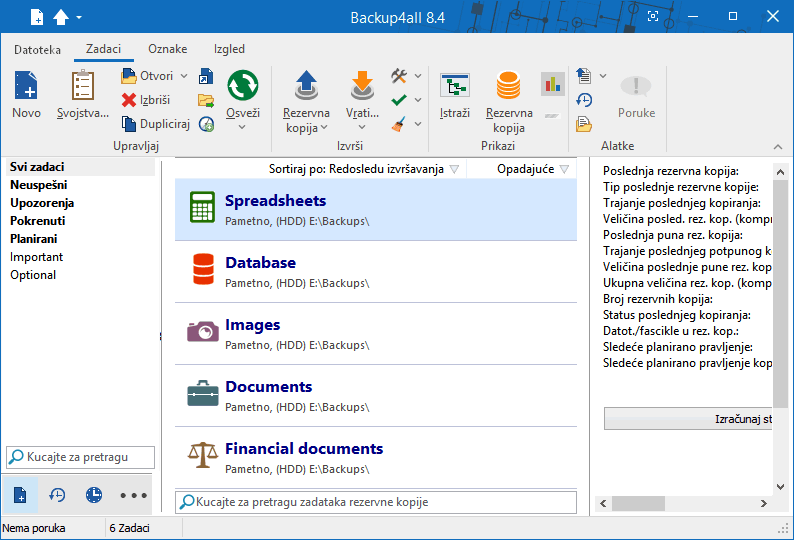Click the folder with papers icon in Alatke

(584, 124)
